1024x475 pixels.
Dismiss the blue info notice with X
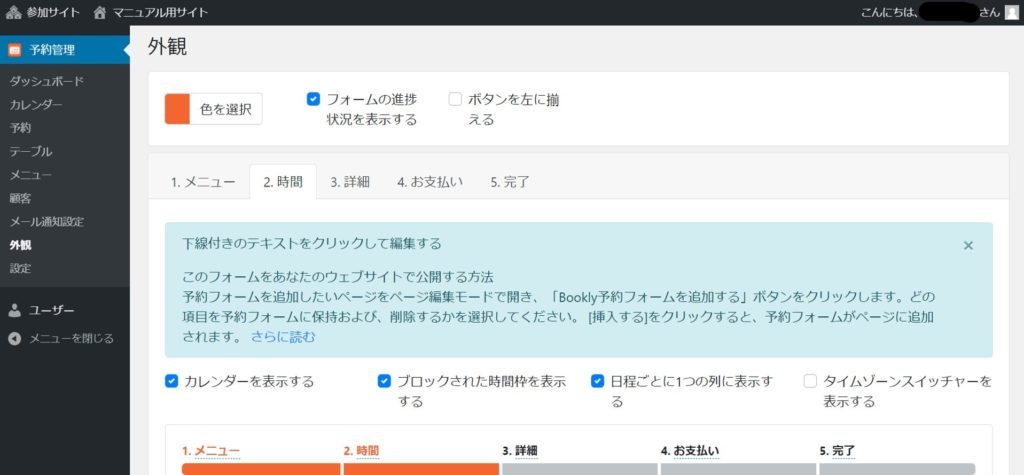tap(967, 245)
